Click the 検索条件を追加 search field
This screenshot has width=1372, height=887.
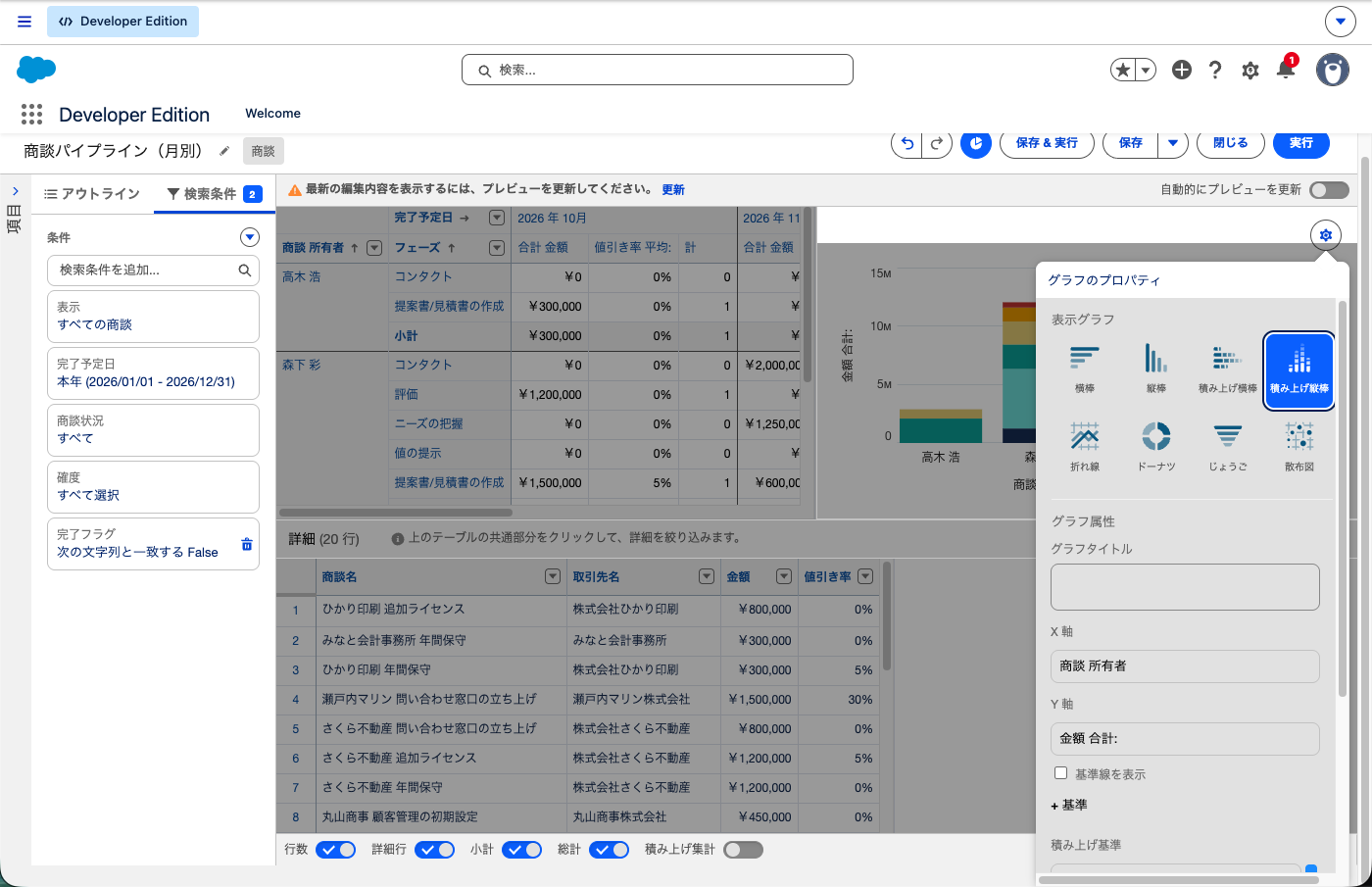153,270
